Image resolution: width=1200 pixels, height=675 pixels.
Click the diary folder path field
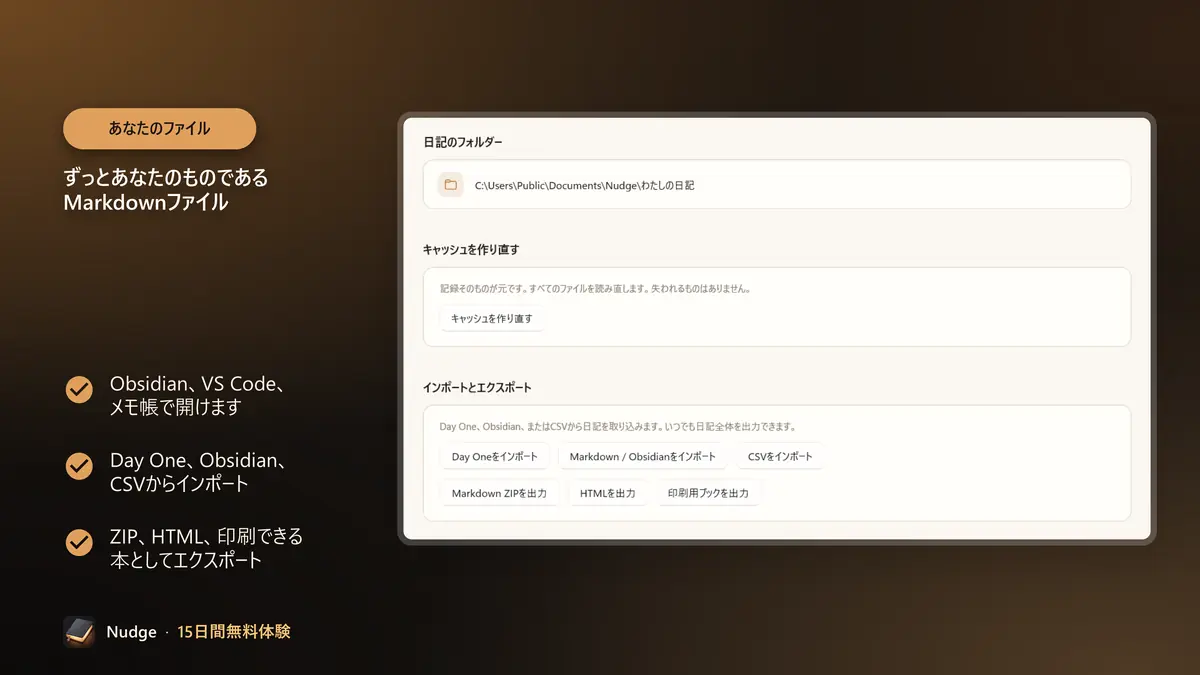click(x=777, y=185)
